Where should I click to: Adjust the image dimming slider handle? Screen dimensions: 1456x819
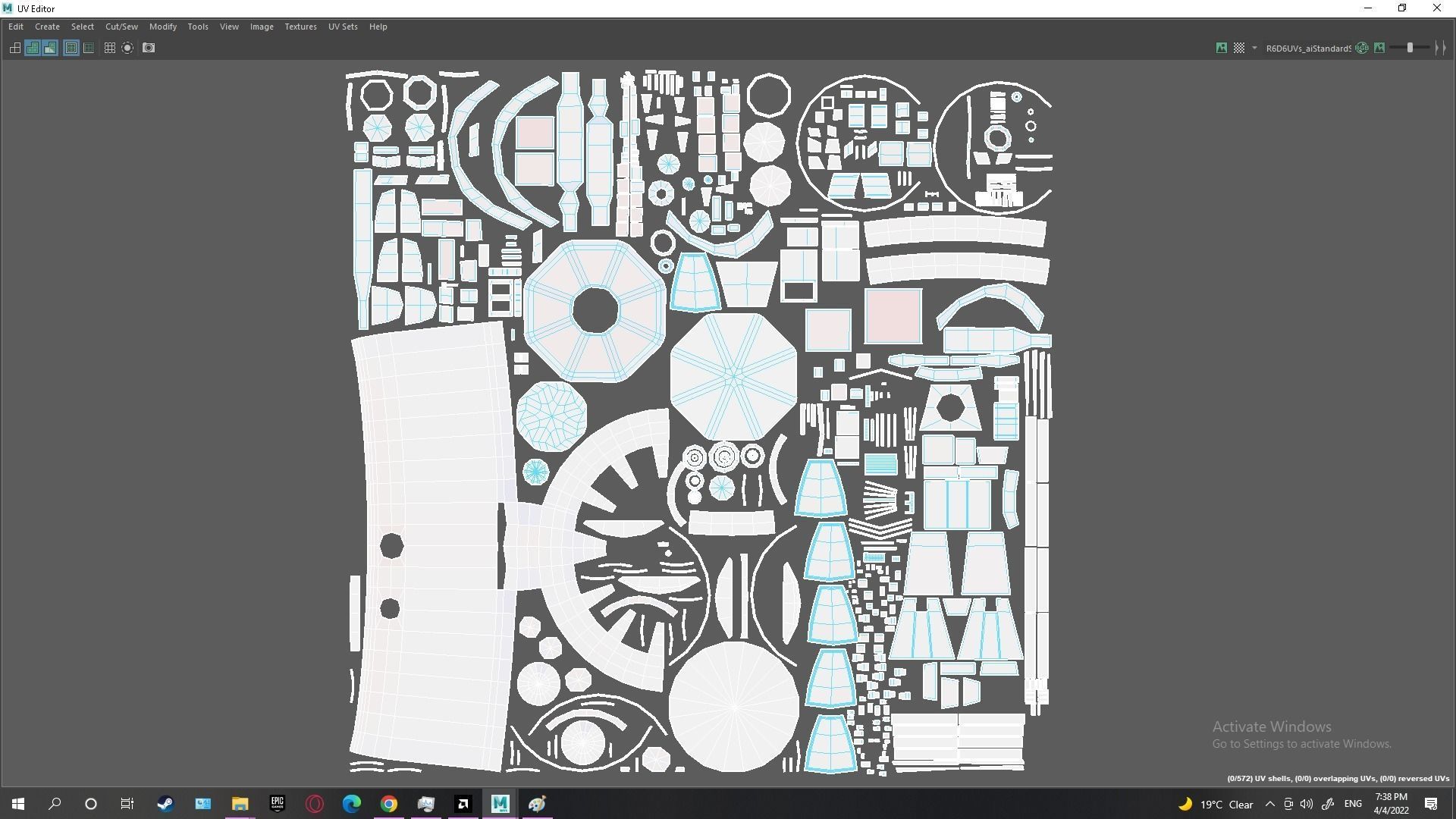point(1410,48)
